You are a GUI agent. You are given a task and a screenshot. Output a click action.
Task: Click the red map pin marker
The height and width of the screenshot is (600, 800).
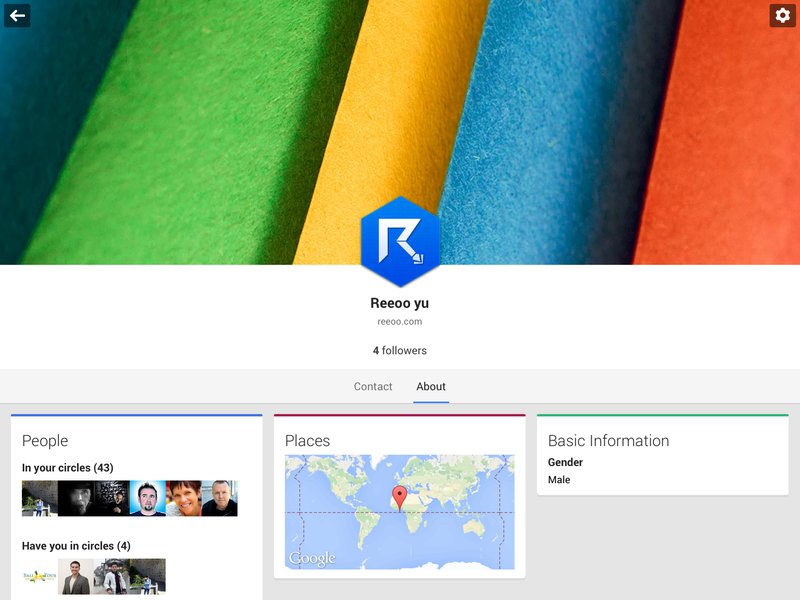pyautogui.click(x=399, y=497)
